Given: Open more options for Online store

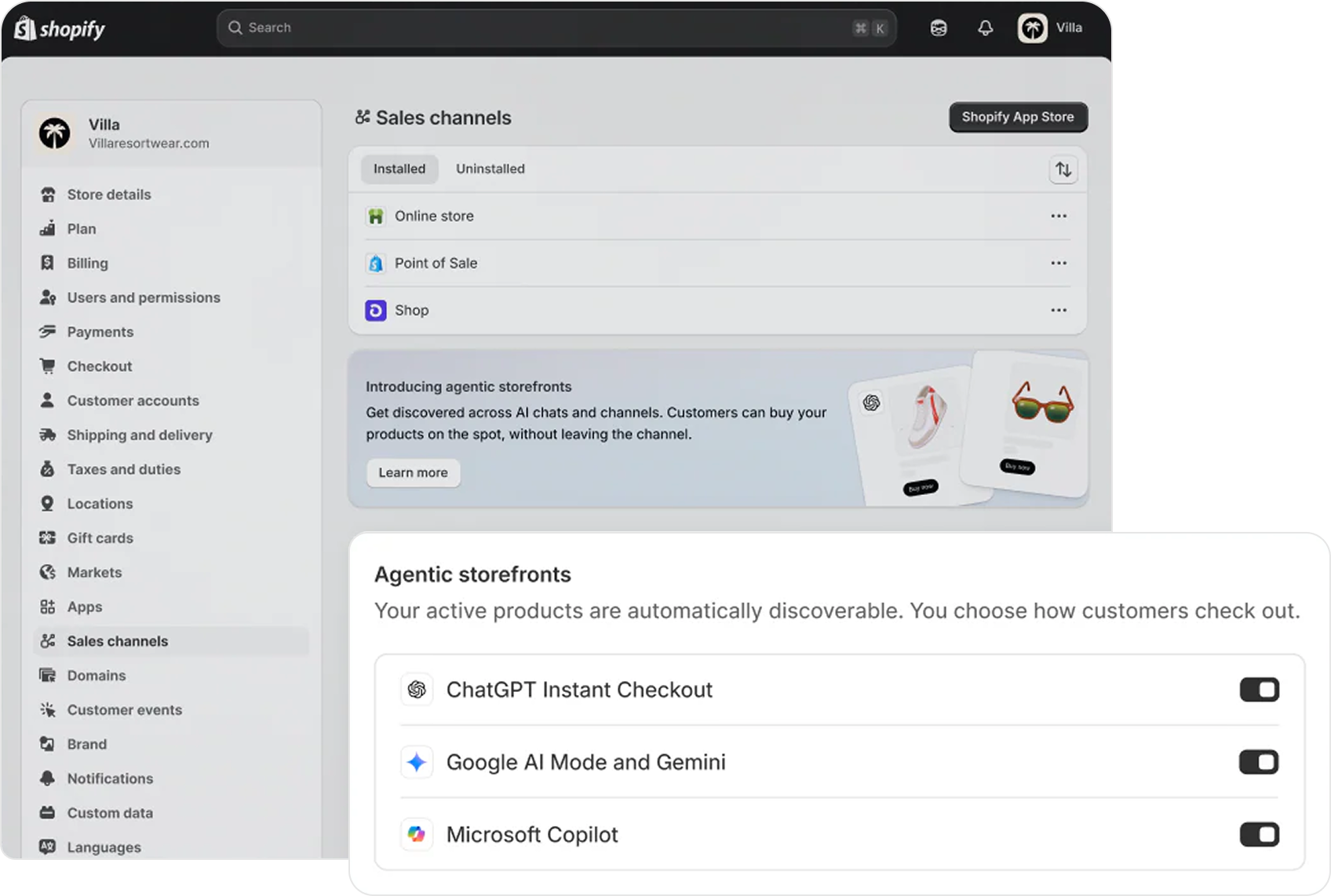Looking at the screenshot, I should point(1059,216).
